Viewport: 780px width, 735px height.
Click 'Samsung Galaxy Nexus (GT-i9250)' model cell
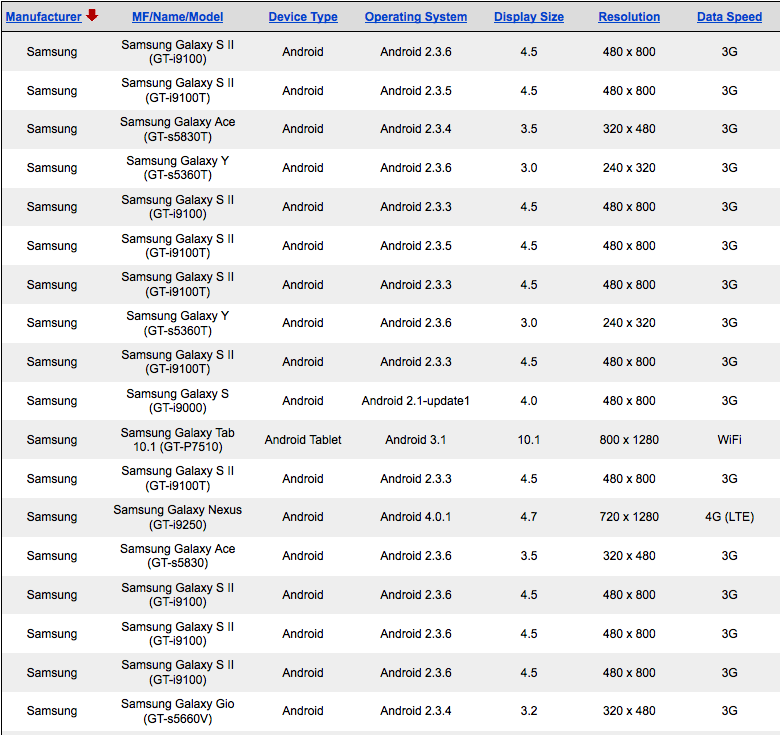(178, 517)
